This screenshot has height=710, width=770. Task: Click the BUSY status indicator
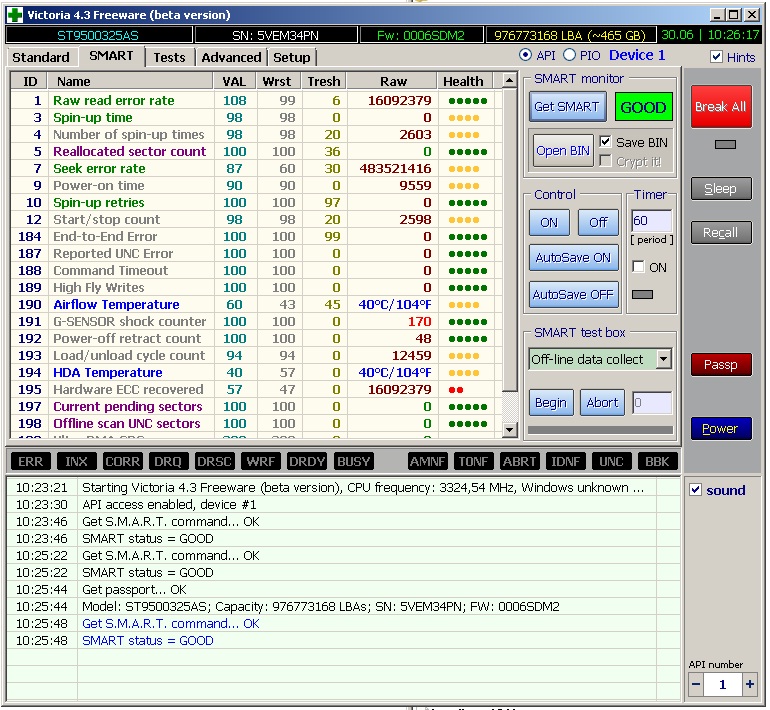click(x=353, y=462)
